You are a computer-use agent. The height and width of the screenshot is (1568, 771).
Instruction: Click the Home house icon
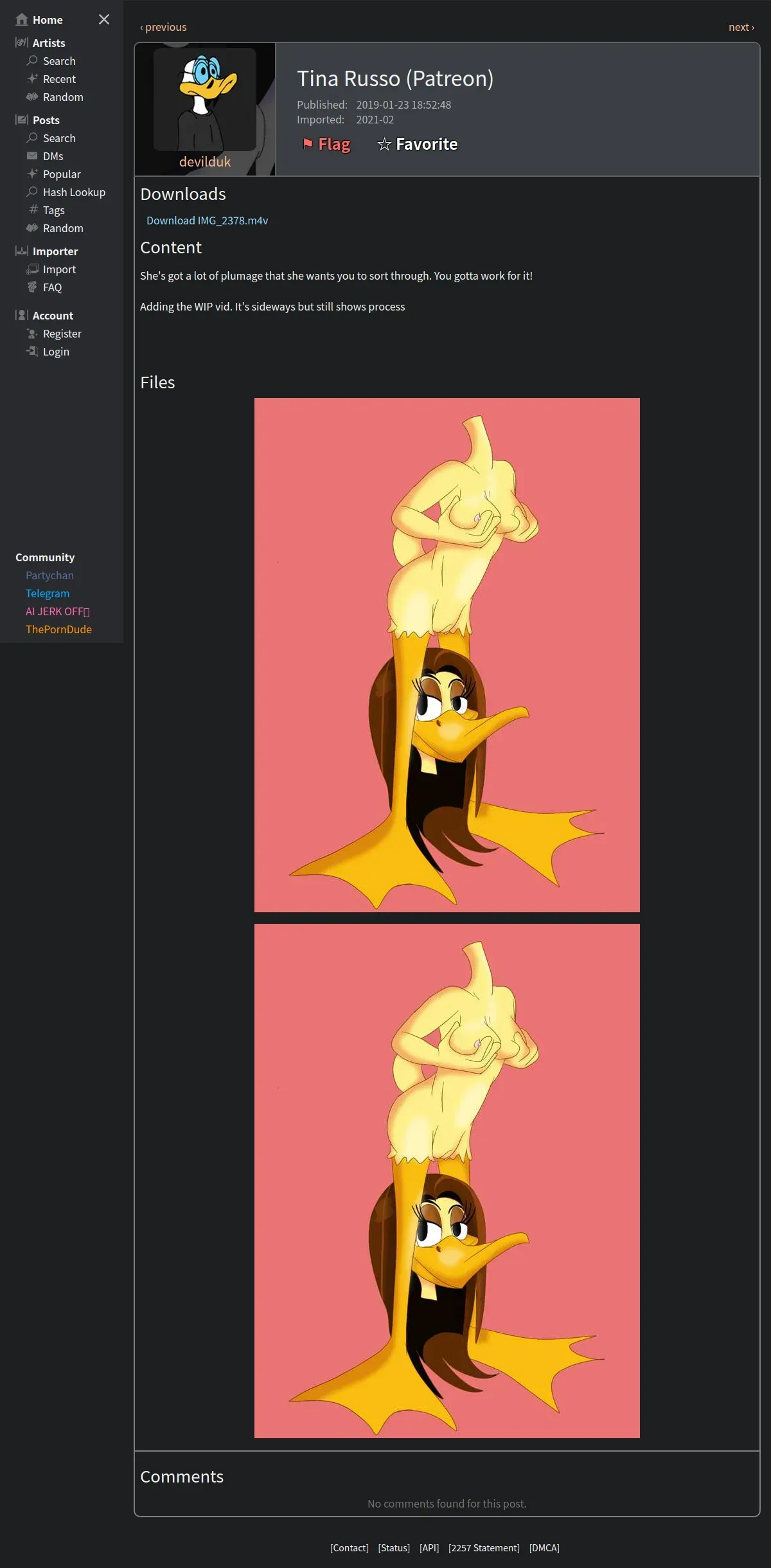pyautogui.click(x=22, y=19)
